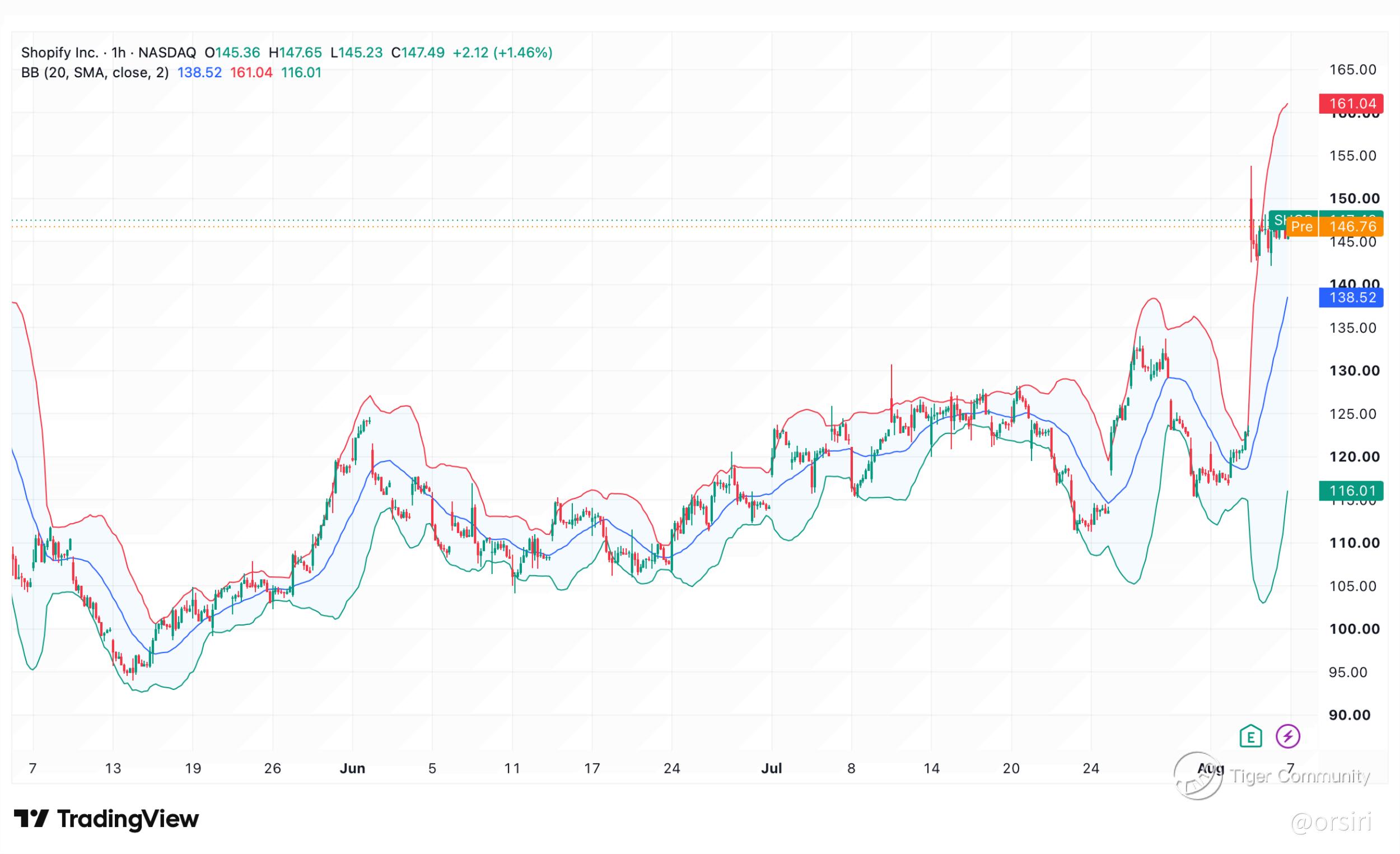
Task: Click the 110.00 price axis label
Action: pyautogui.click(x=1355, y=543)
